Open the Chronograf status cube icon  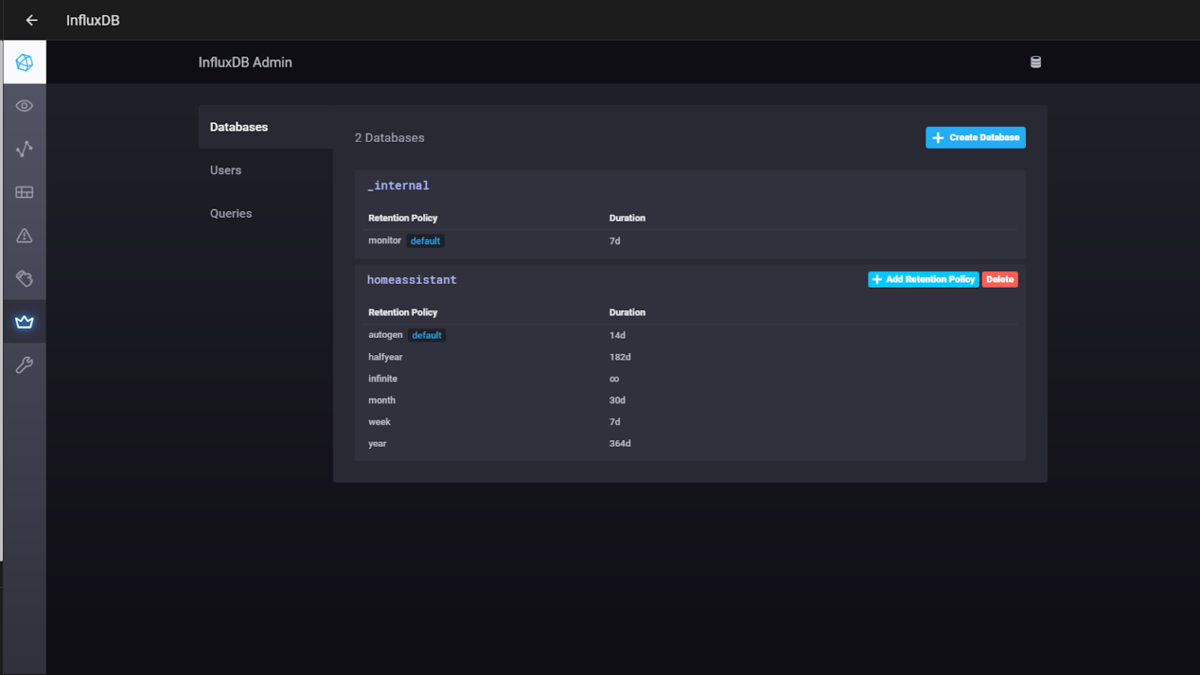coord(24,63)
